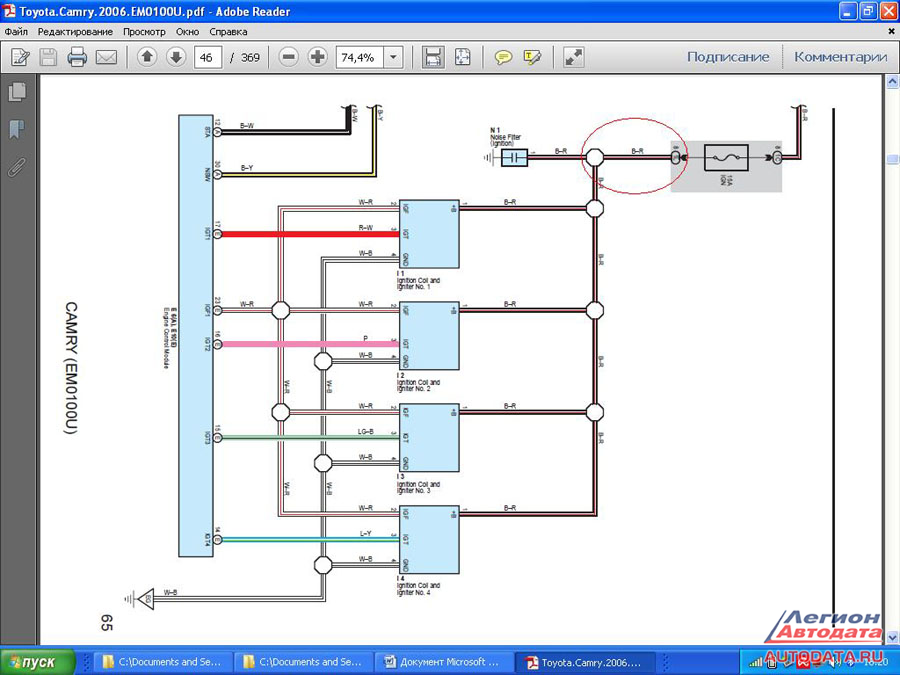Switch to Документ Microsoft taskbar window

[444, 662]
